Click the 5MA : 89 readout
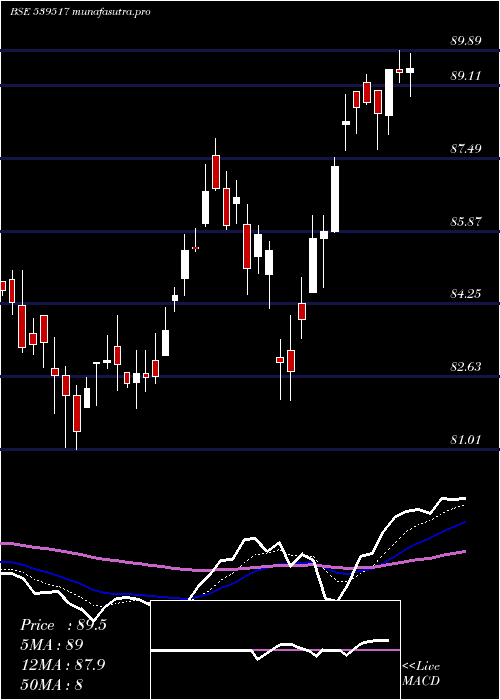The image size is (500, 700). point(52,645)
